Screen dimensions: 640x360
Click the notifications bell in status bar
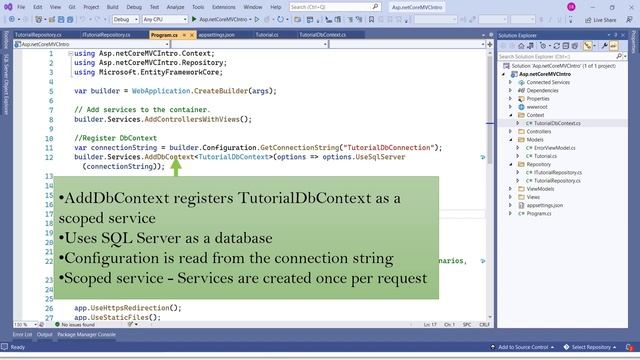coord(629,347)
